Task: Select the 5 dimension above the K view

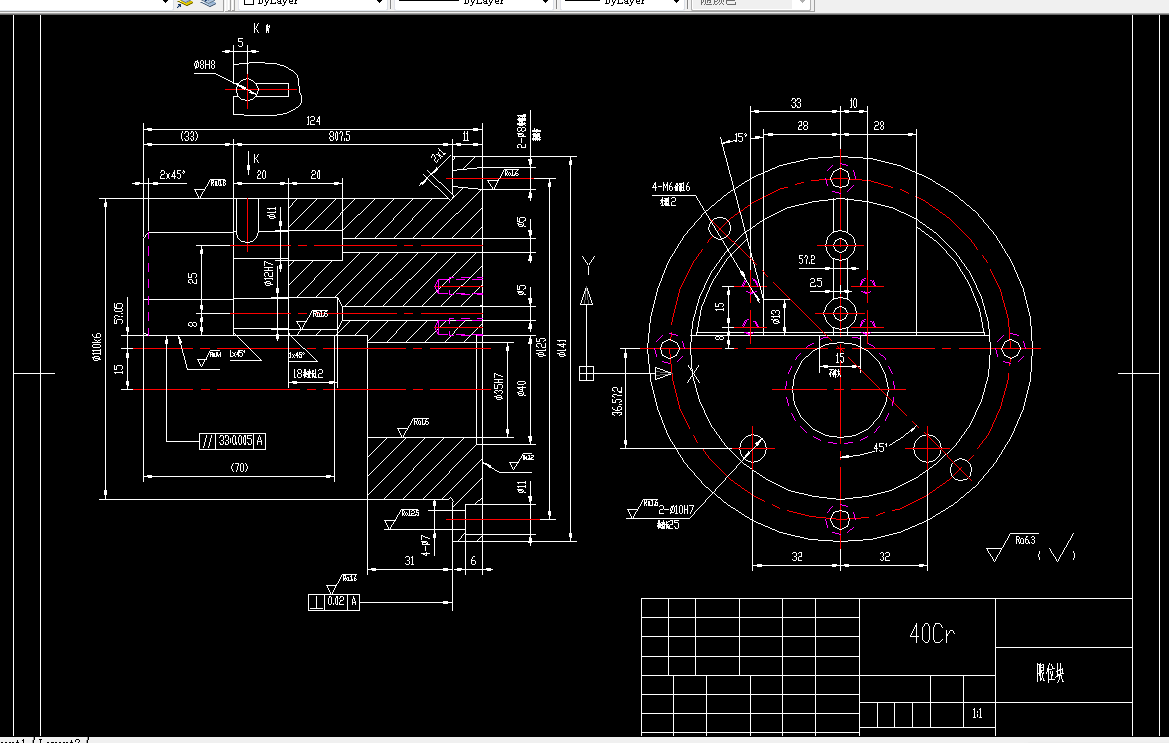Action: 240,43
